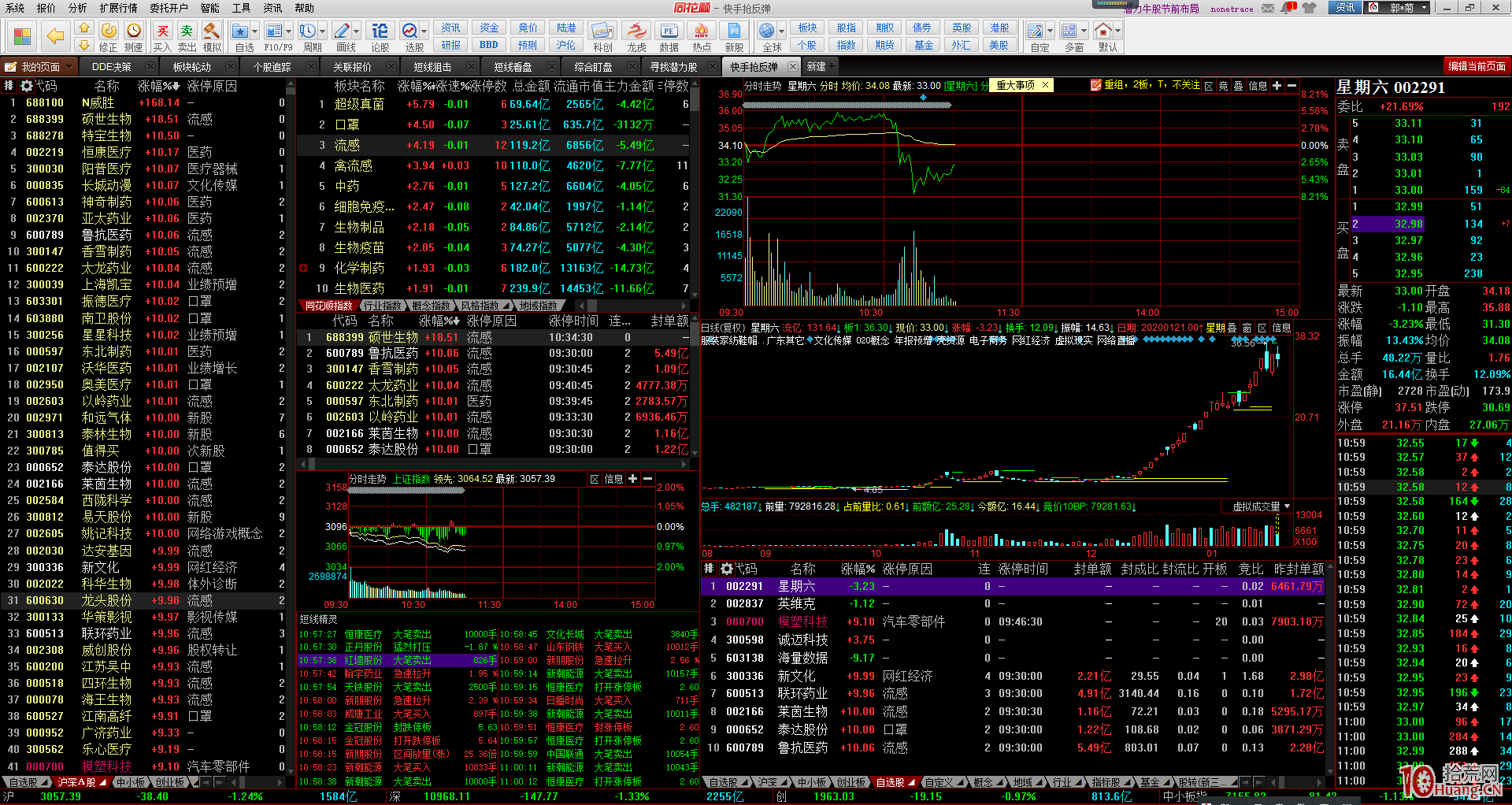Switch to the 短线狙击 tab

point(432,67)
